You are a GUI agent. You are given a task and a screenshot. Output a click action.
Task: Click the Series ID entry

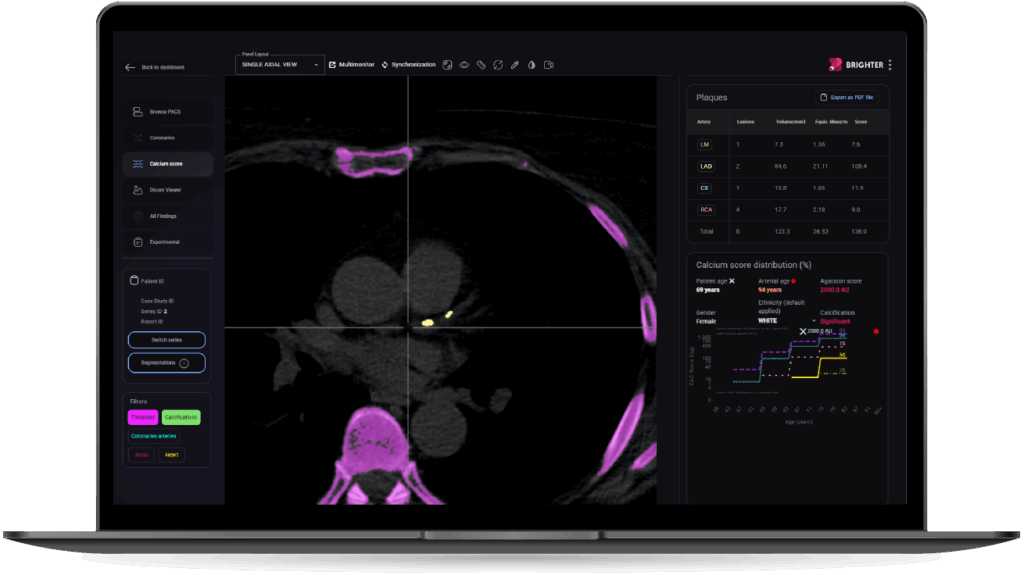pyautogui.click(x=153, y=312)
